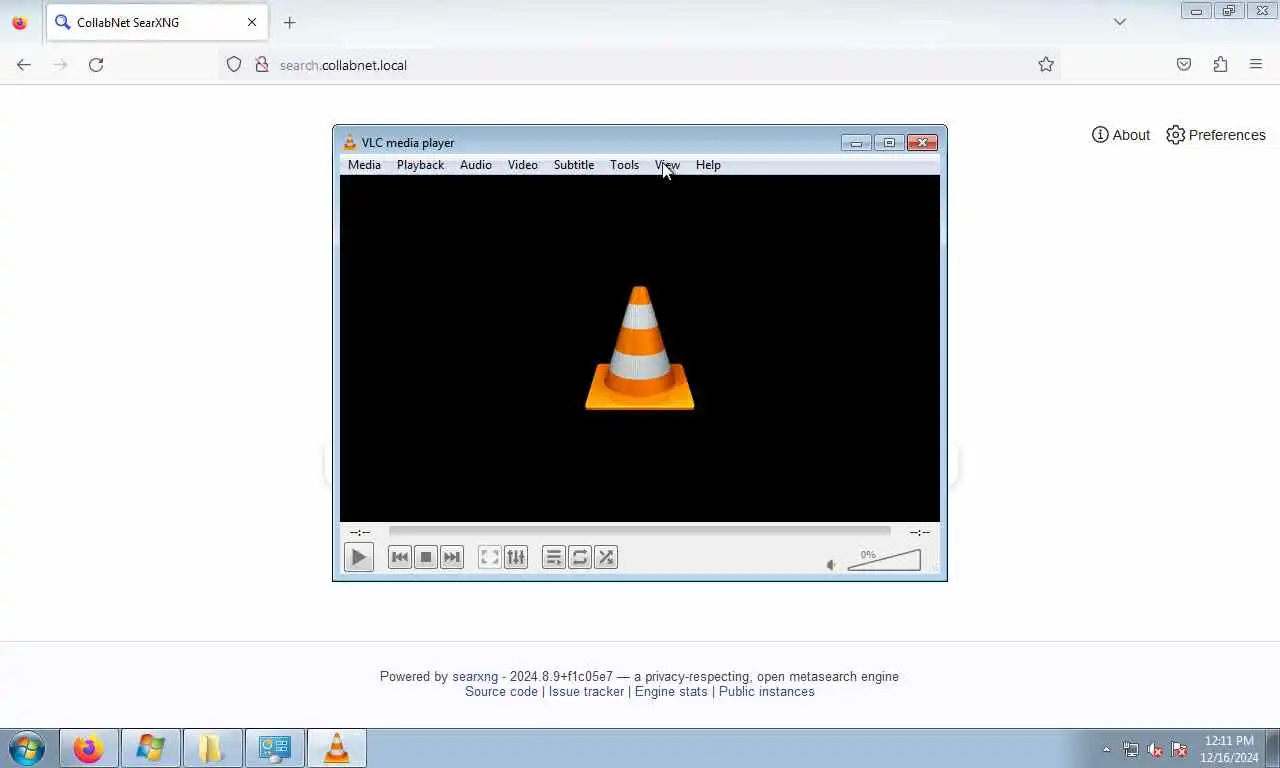Bookmark this page with the star
The width and height of the screenshot is (1280, 768).
[1046, 65]
